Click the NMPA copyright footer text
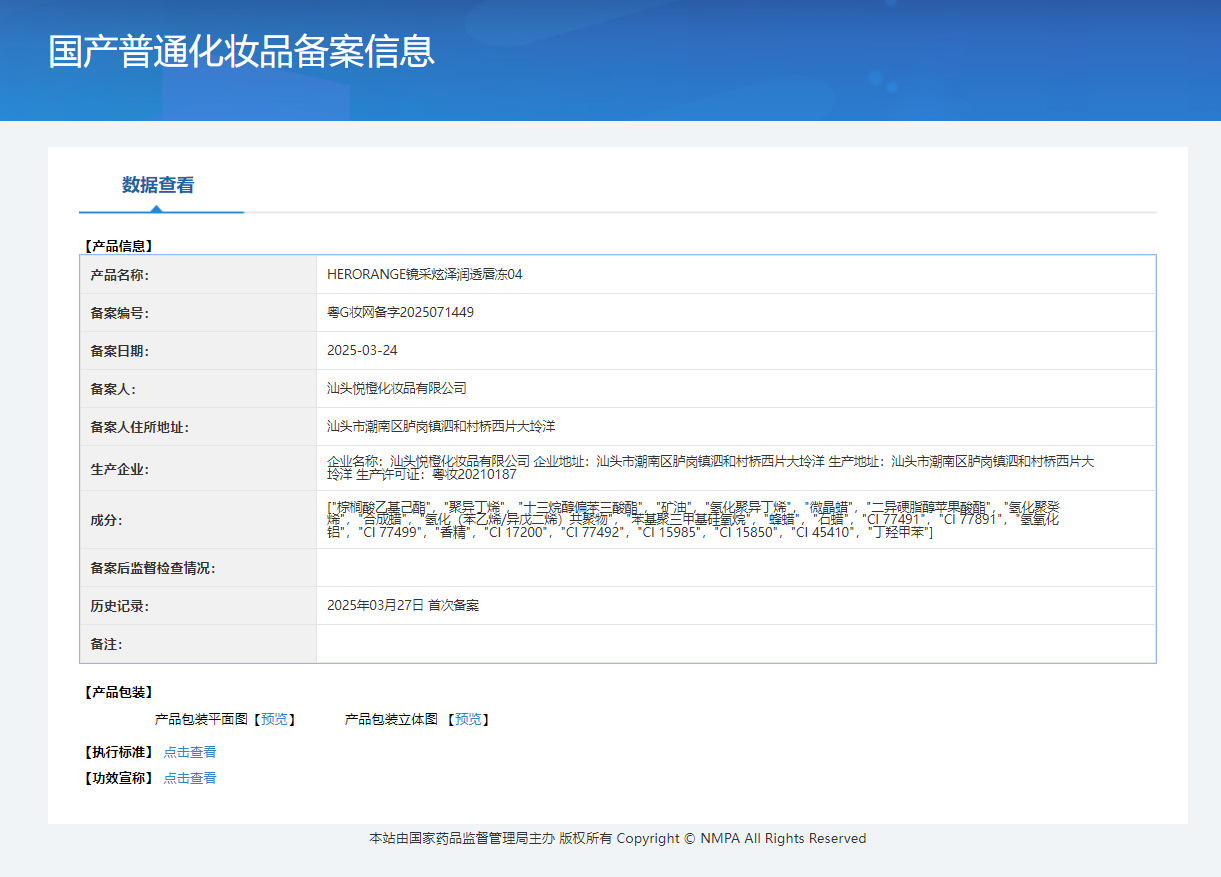1221x877 pixels. click(617, 838)
